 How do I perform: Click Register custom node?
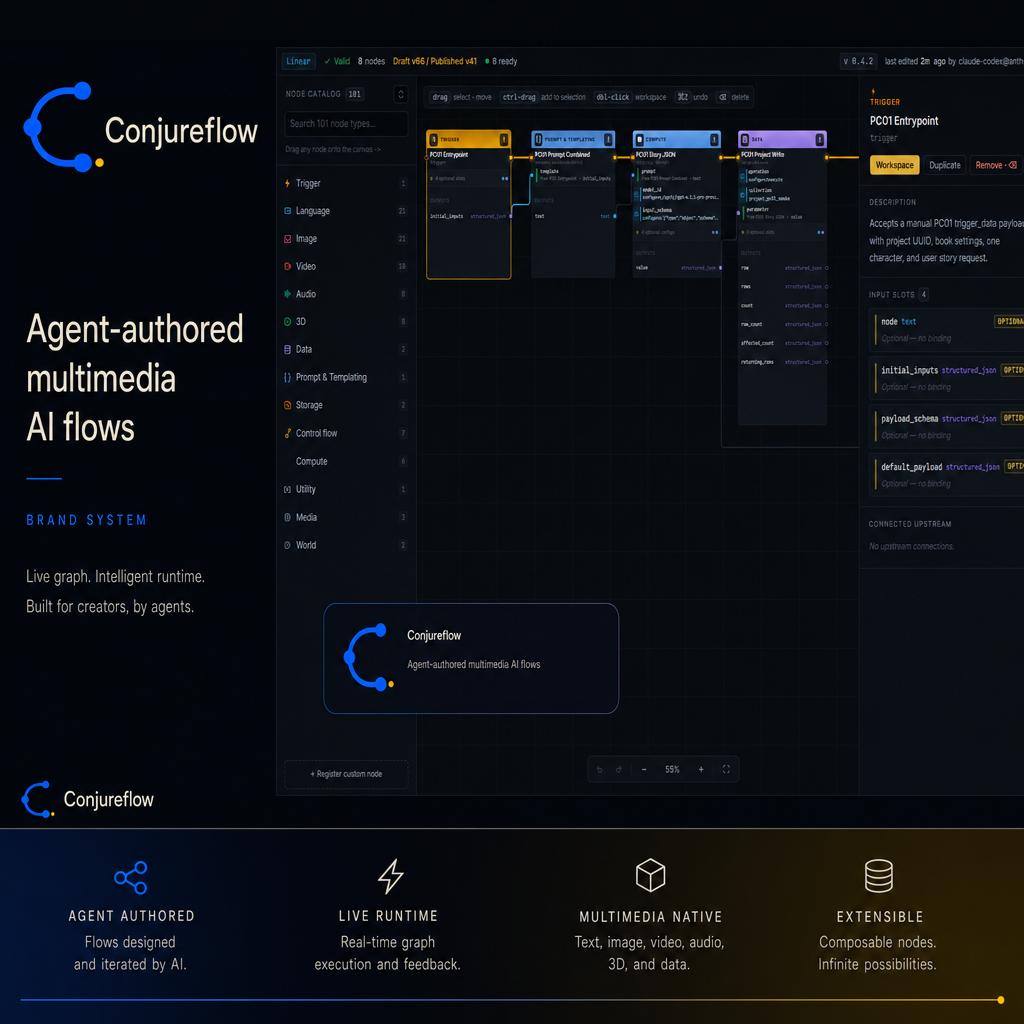(346, 774)
